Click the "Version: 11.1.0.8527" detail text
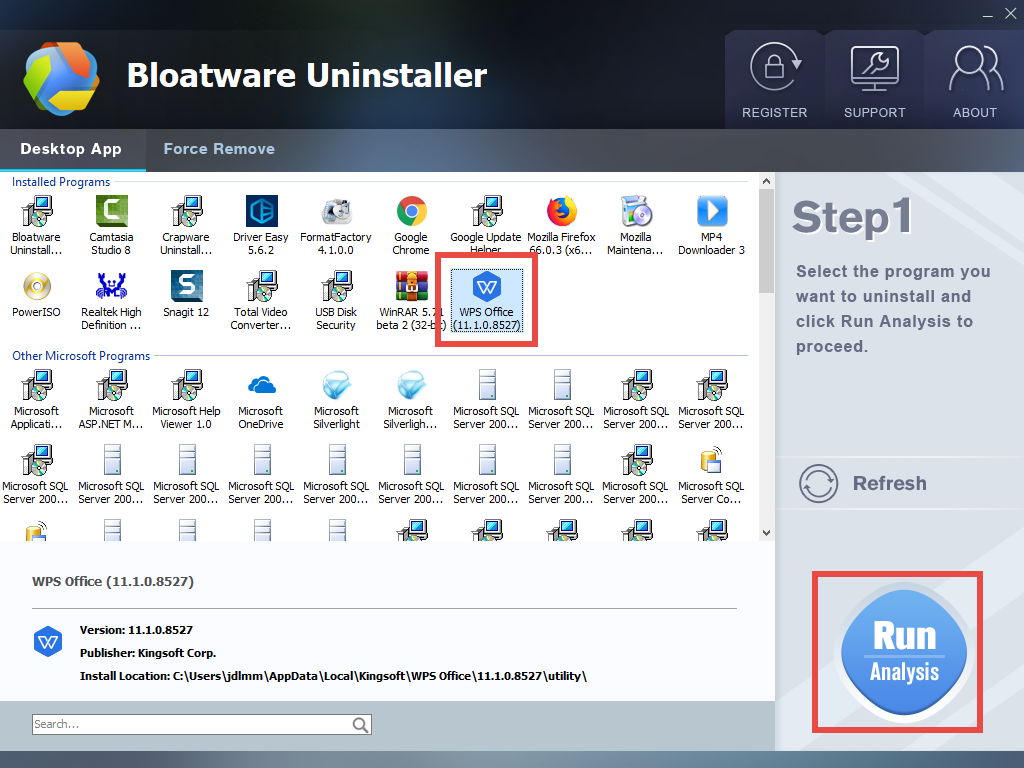This screenshot has height=768, width=1024. (136, 630)
